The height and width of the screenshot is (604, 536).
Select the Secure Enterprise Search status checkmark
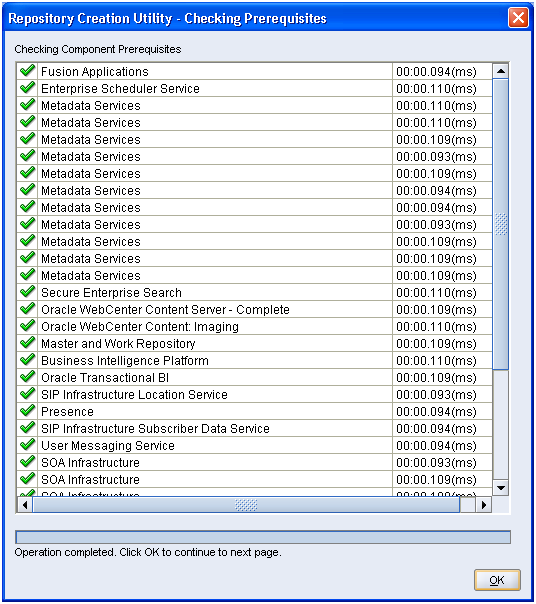click(x=27, y=292)
